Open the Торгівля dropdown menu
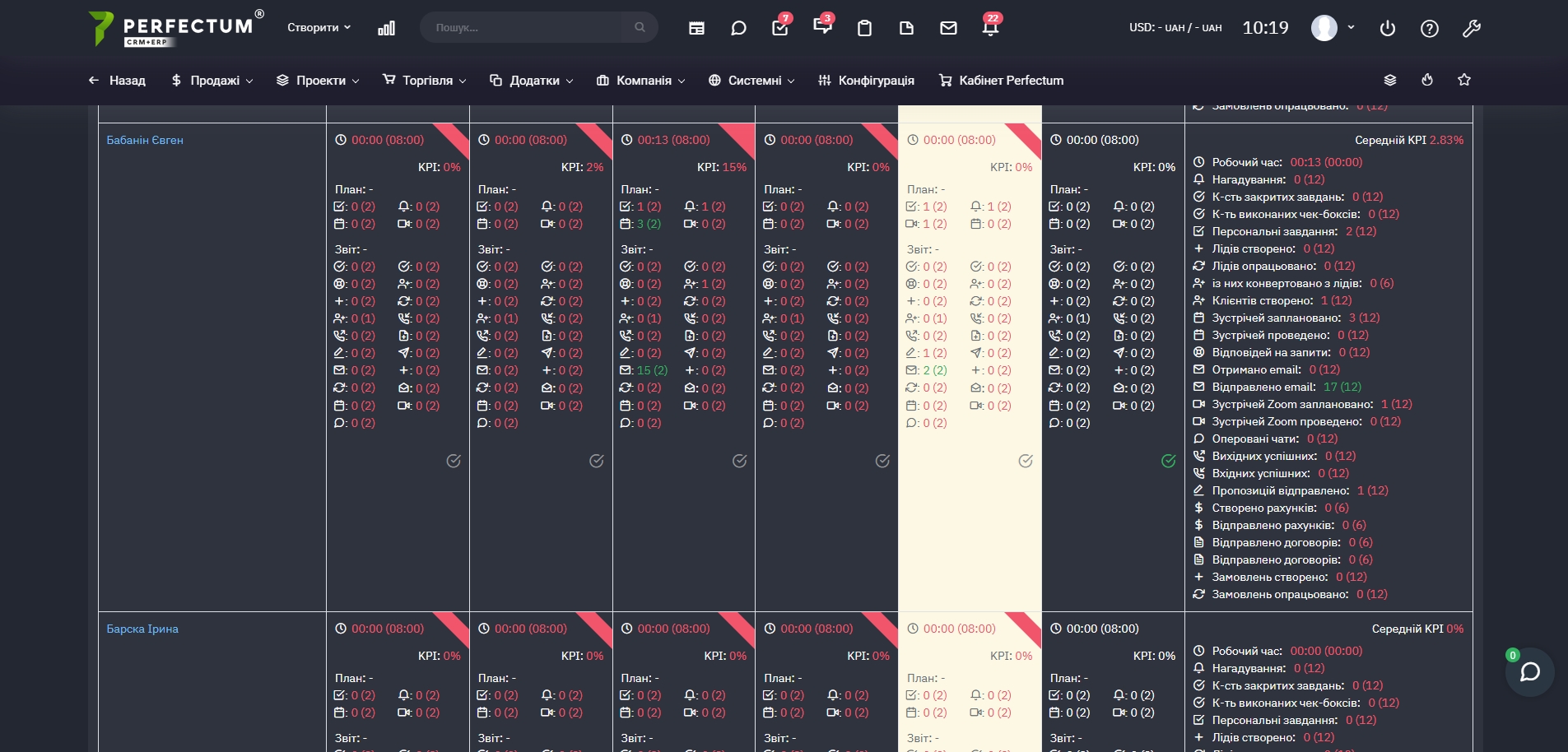 (425, 81)
